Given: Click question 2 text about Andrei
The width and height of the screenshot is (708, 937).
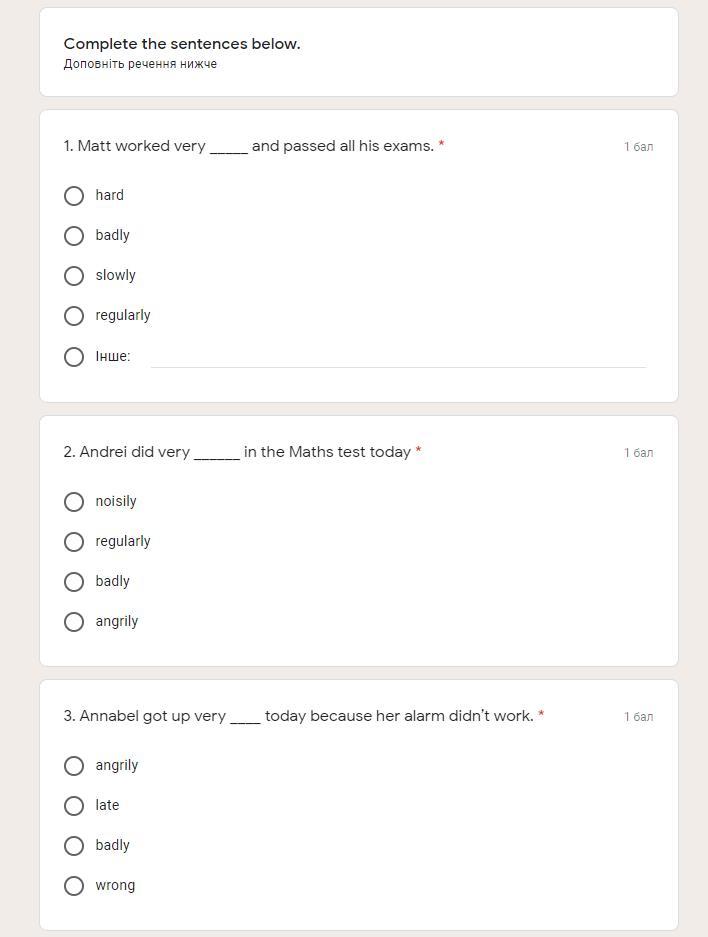Looking at the screenshot, I should pyautogui.click(x=242, y=452).
